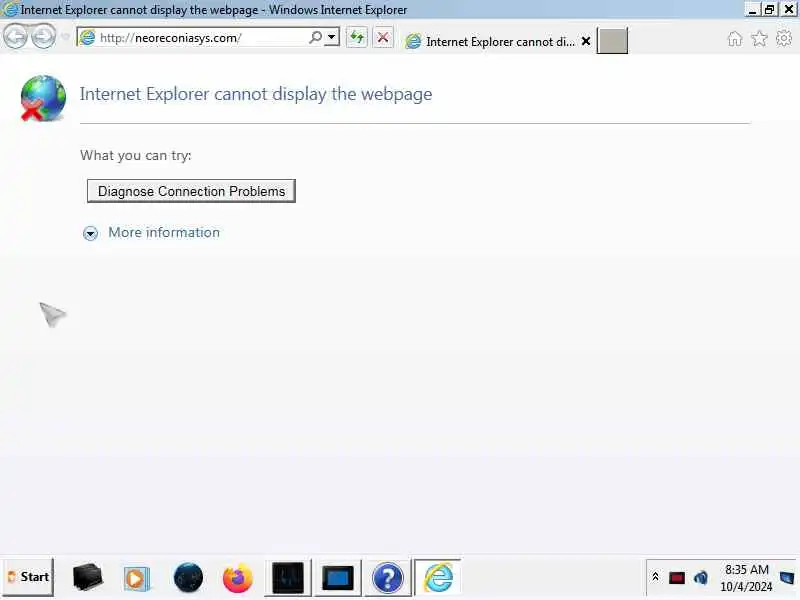Expand the More information arrow
800x600 pixels.
click(x=90, y=233)
